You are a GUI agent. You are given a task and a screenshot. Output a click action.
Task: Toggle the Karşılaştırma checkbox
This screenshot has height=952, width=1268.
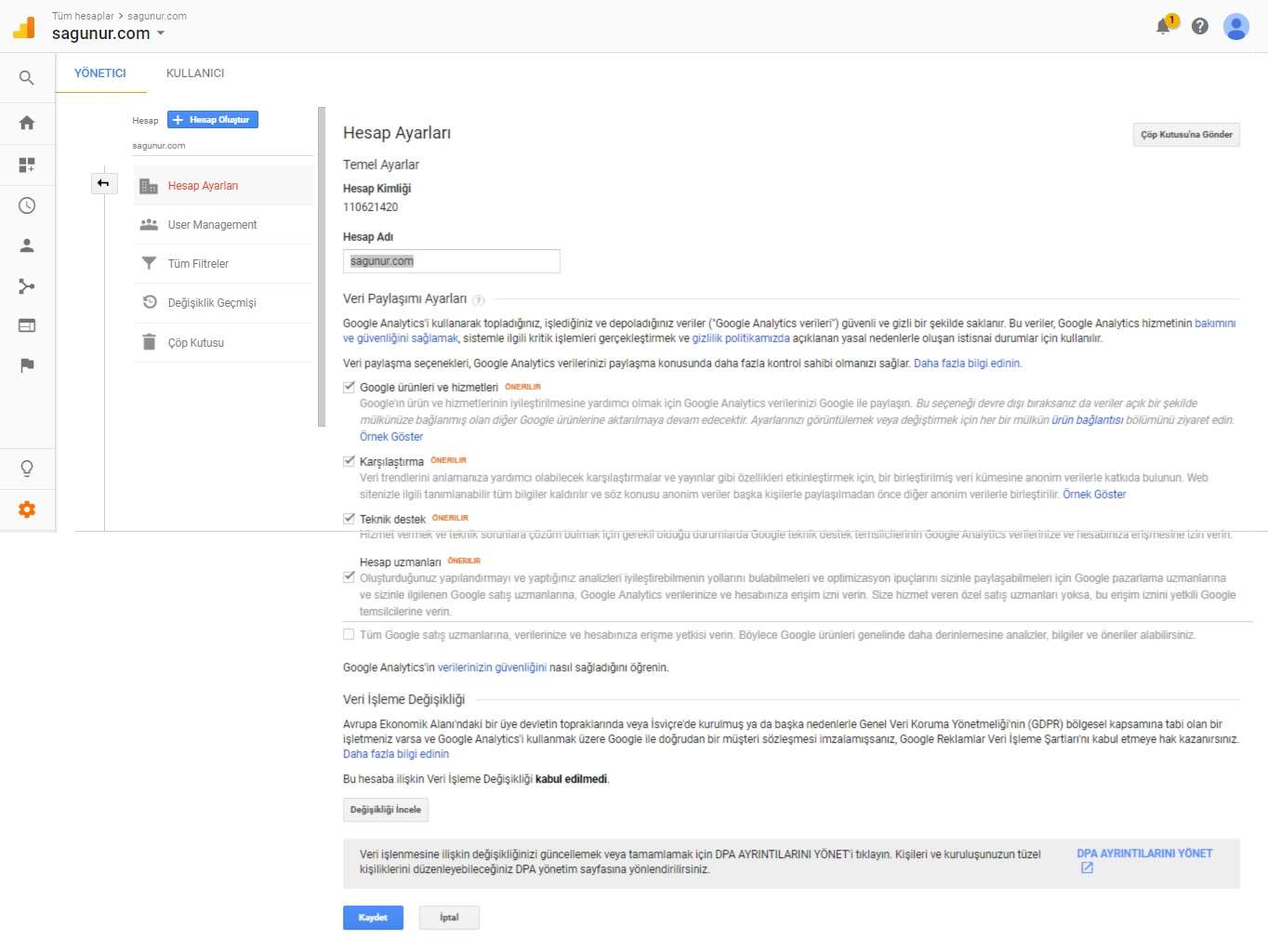coord(349,461)
